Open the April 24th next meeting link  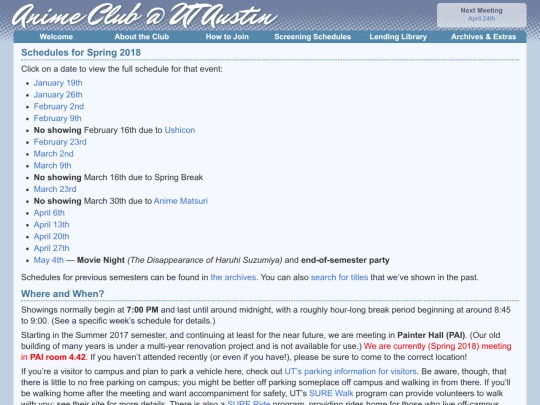(x=481, y=19)
